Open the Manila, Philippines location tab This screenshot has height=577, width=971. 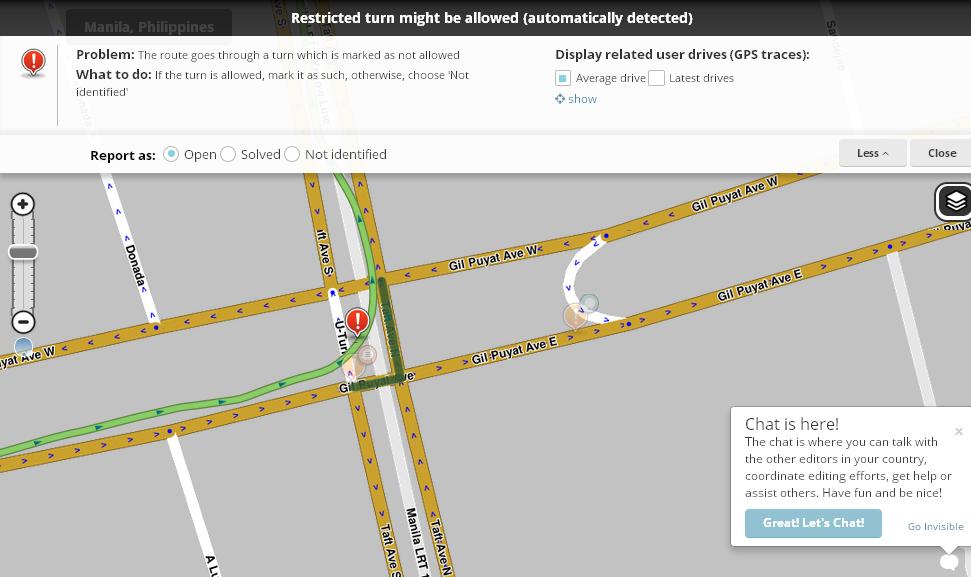point(148,27)
